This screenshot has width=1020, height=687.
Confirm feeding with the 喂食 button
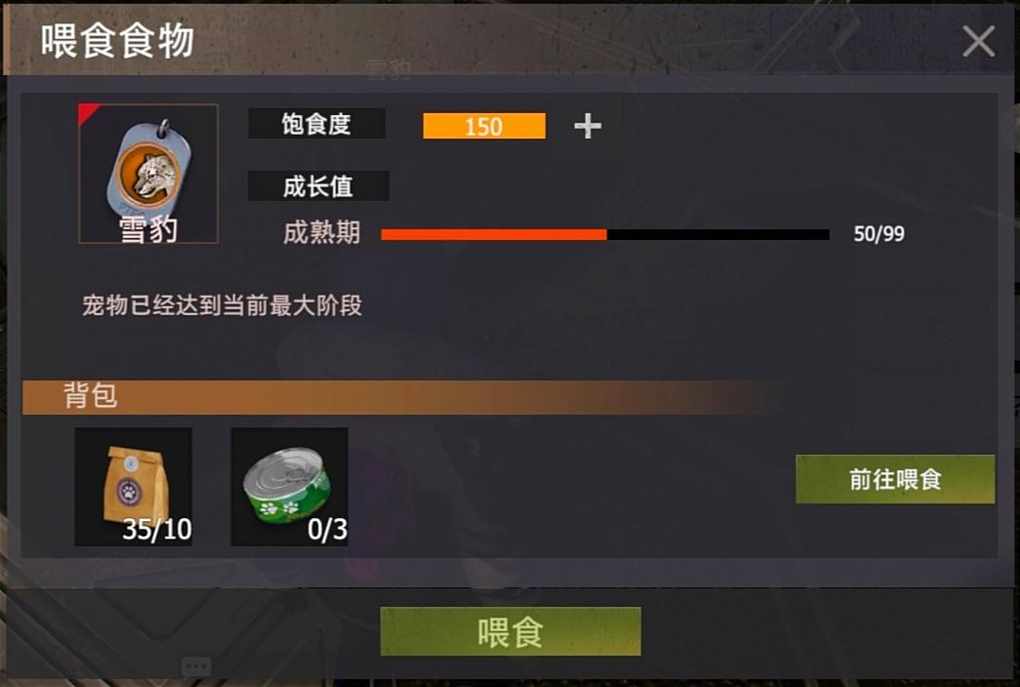coord(511,632)
